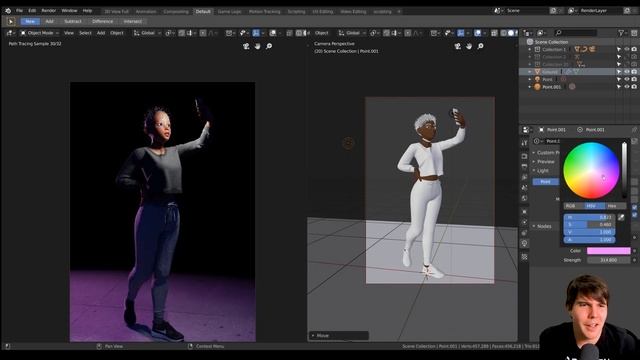Screen dimensions: 640x360
Task: Click the Point.001 light icon in outliner
Action: point(538,87)
